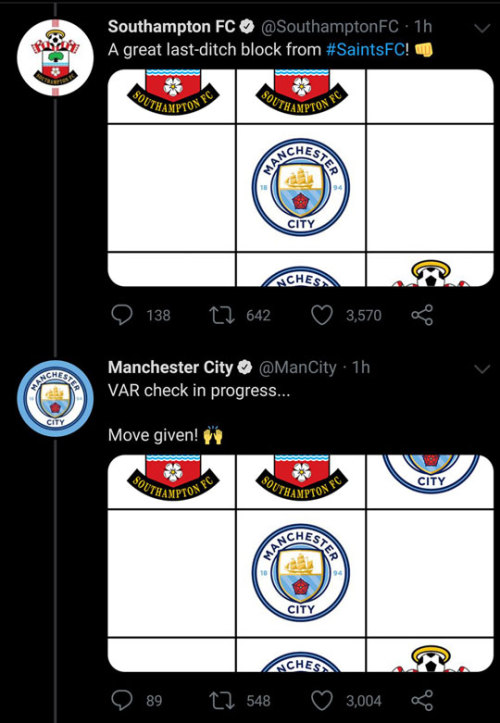Reply to the Manchester City tweet
Screen dimensions: 500x723
pos(122,701)
